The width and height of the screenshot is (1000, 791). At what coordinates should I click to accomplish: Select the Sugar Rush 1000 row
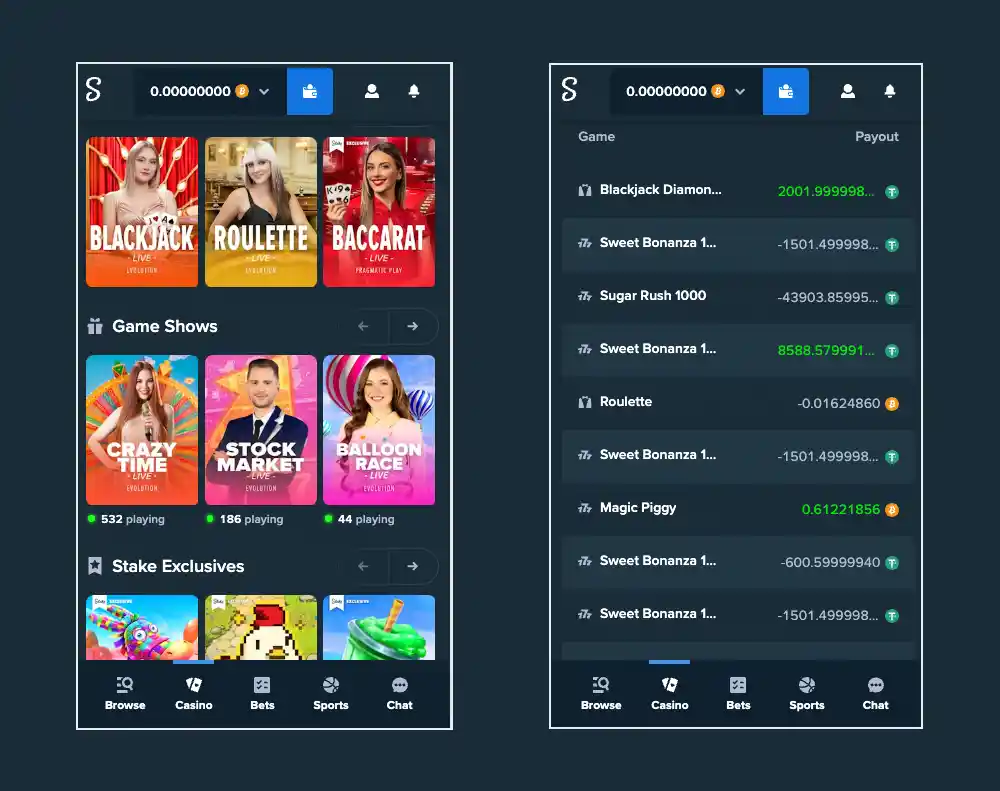coord(739,297)
